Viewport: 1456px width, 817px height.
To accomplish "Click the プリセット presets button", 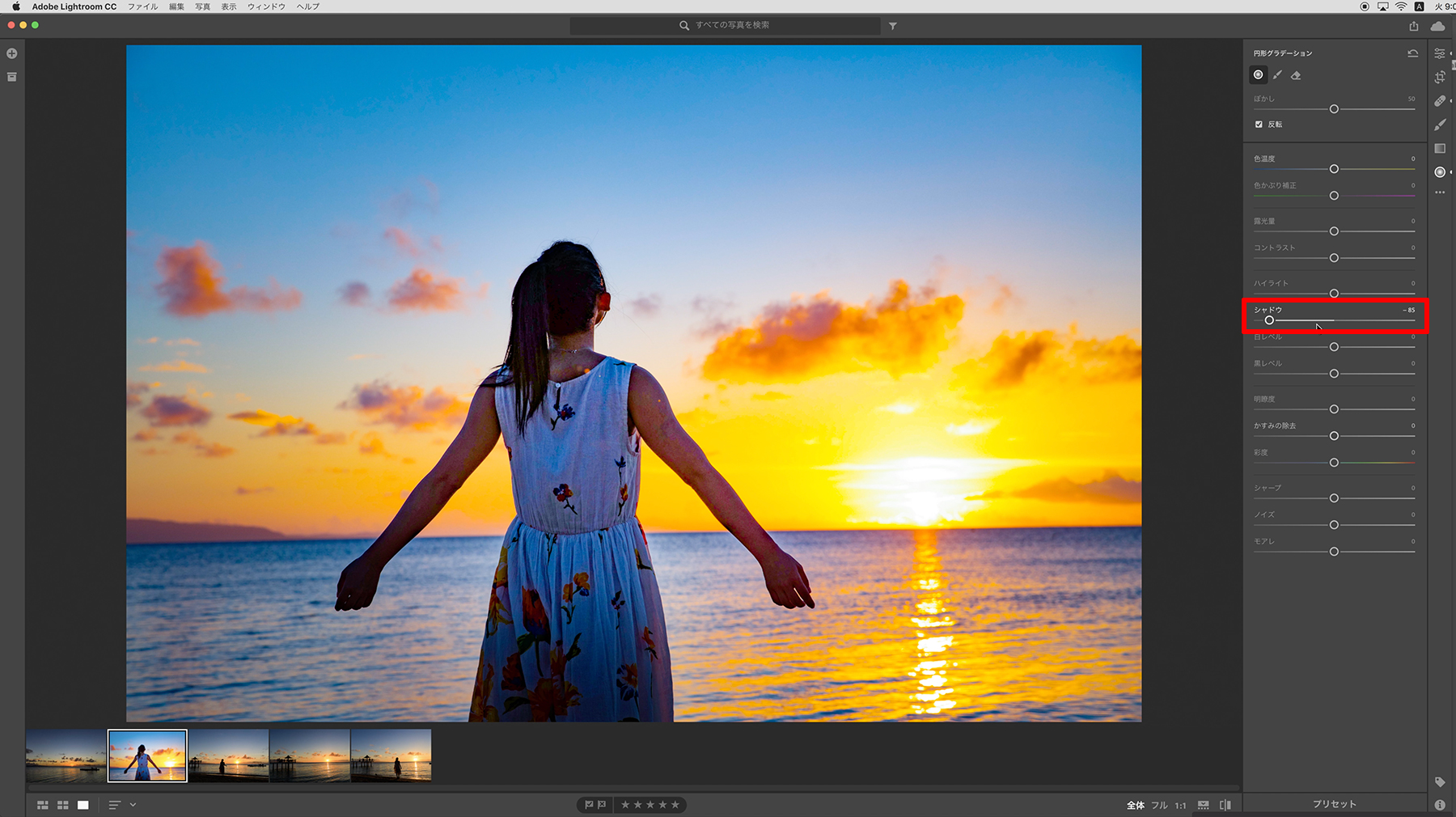I will click(1335, 804).
